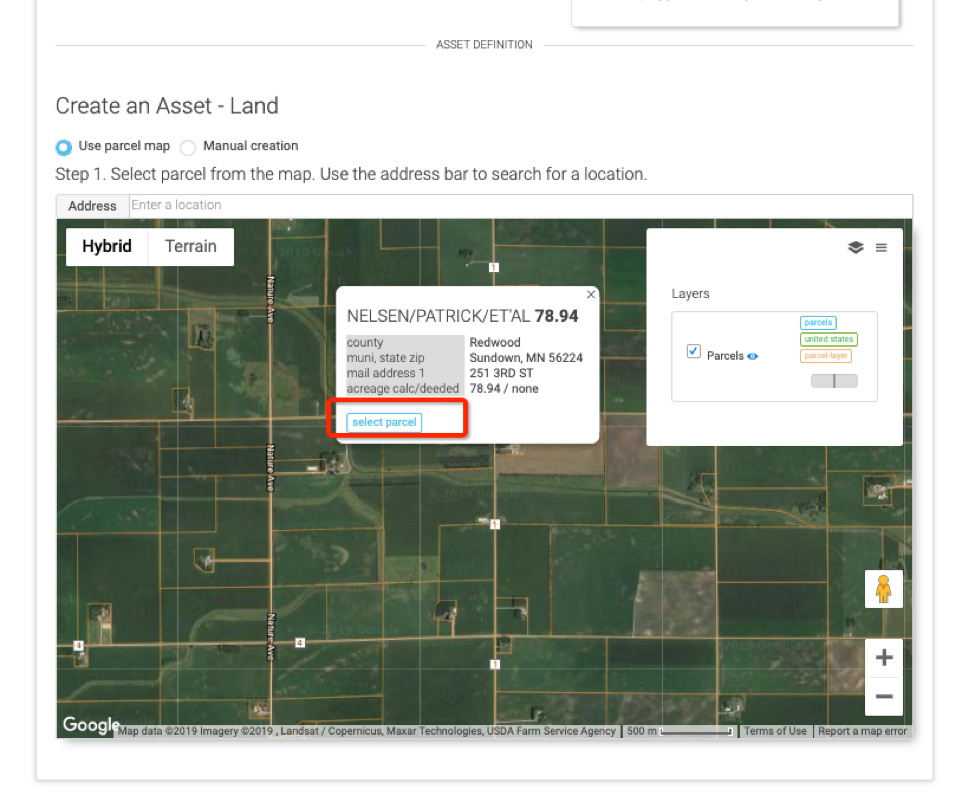
Task: Choose the 'Manual creation' radio option
Action: [x=188, y=147]
